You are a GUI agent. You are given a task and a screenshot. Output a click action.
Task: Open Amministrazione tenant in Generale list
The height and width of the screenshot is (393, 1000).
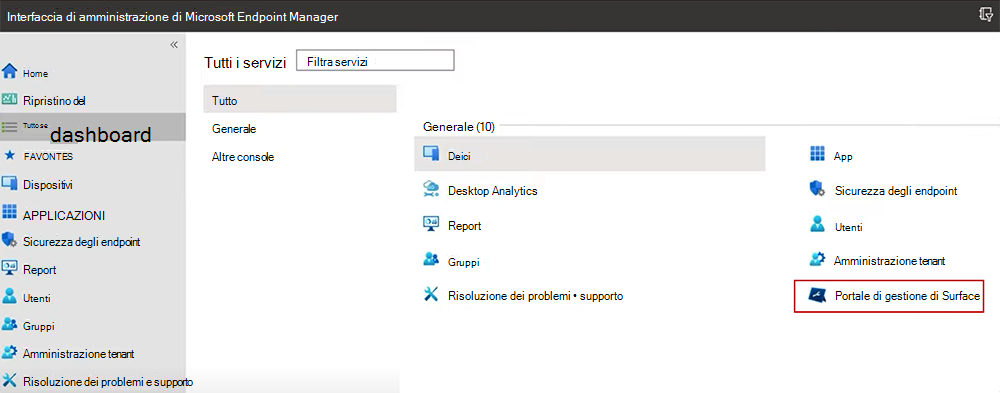[889, 260]
